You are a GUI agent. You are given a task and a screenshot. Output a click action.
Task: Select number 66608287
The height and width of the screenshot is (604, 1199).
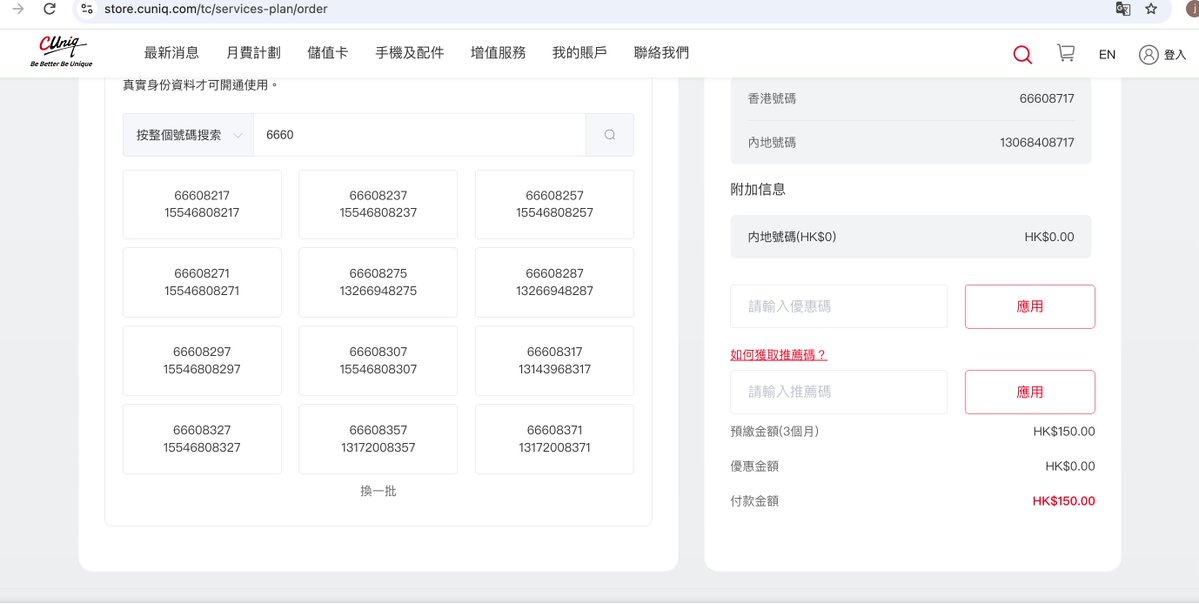click(x=554, y=282)
